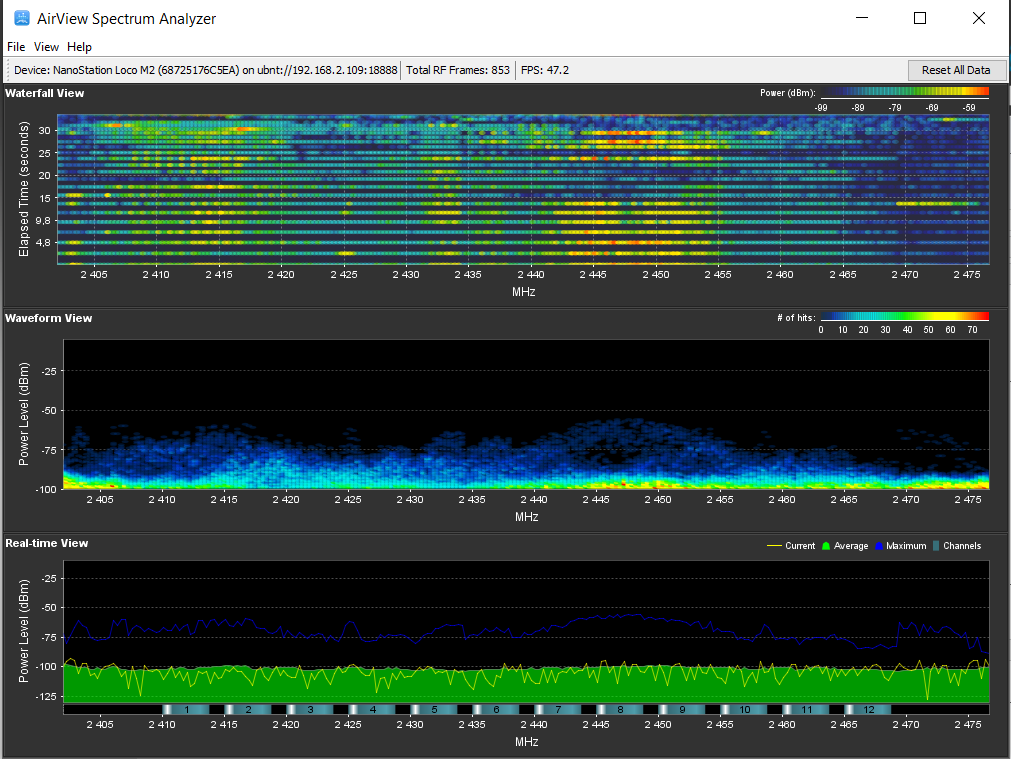Click the blue Maximum legend icon
Viewport: 1011px width, 759px height.
880,546
